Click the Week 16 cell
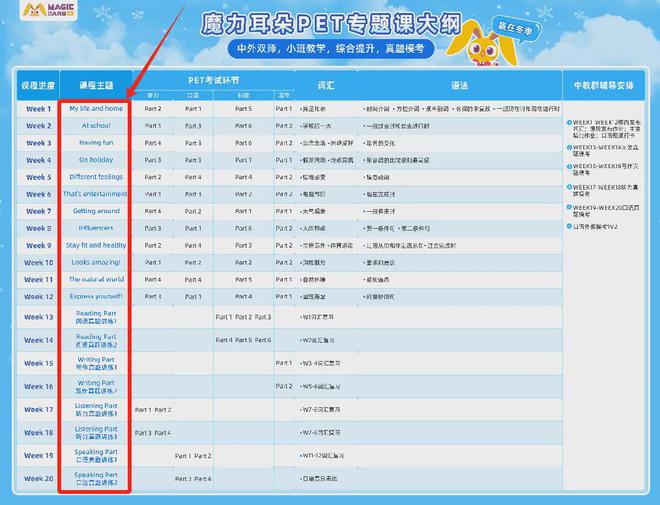 pos(38,386)
